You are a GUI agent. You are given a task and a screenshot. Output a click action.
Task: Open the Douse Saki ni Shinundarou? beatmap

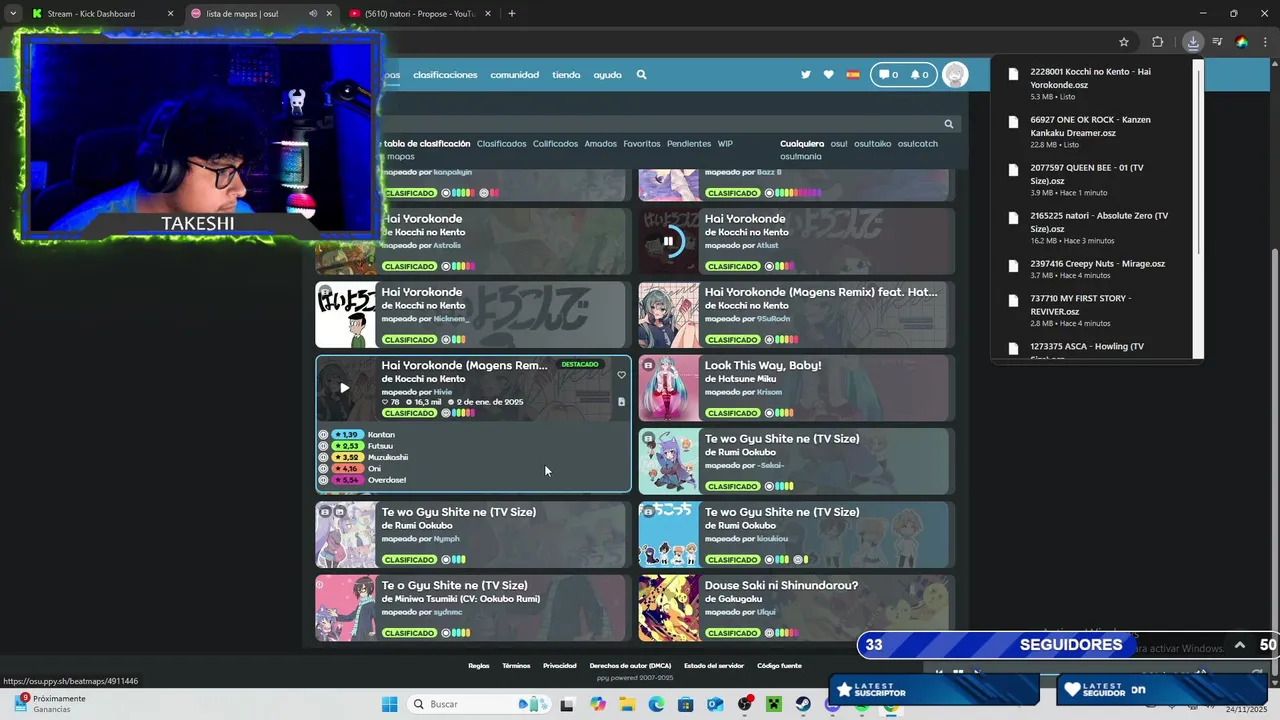(x=781, y=585)
